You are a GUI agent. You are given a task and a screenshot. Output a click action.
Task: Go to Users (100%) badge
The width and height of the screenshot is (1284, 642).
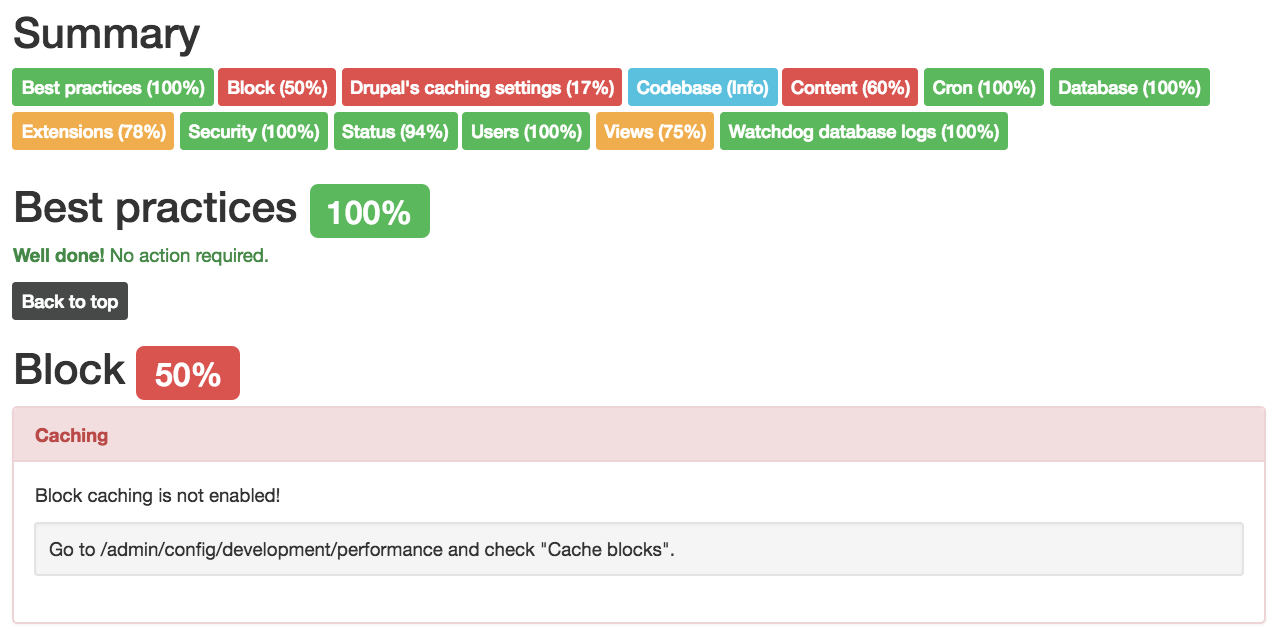526,131
